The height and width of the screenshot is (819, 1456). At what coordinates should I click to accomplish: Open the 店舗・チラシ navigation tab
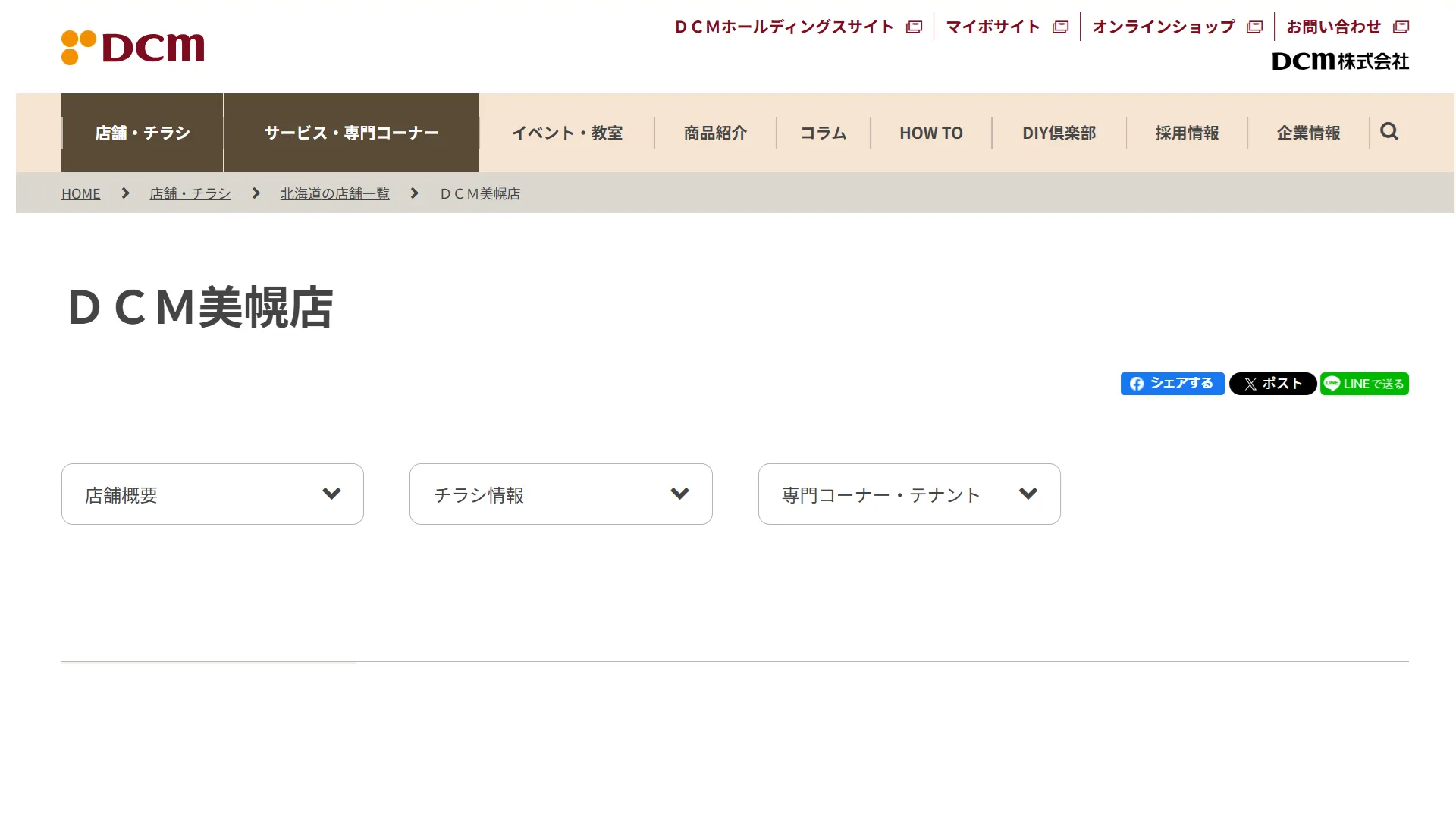pyautogui.click(x=143, y=133)
